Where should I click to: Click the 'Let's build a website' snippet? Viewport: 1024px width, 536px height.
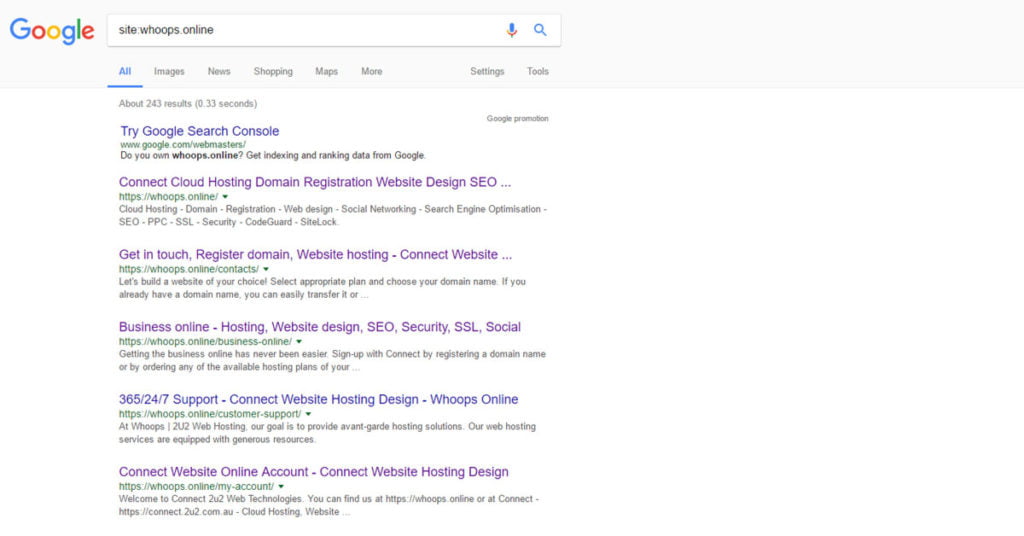click(322, 288)
